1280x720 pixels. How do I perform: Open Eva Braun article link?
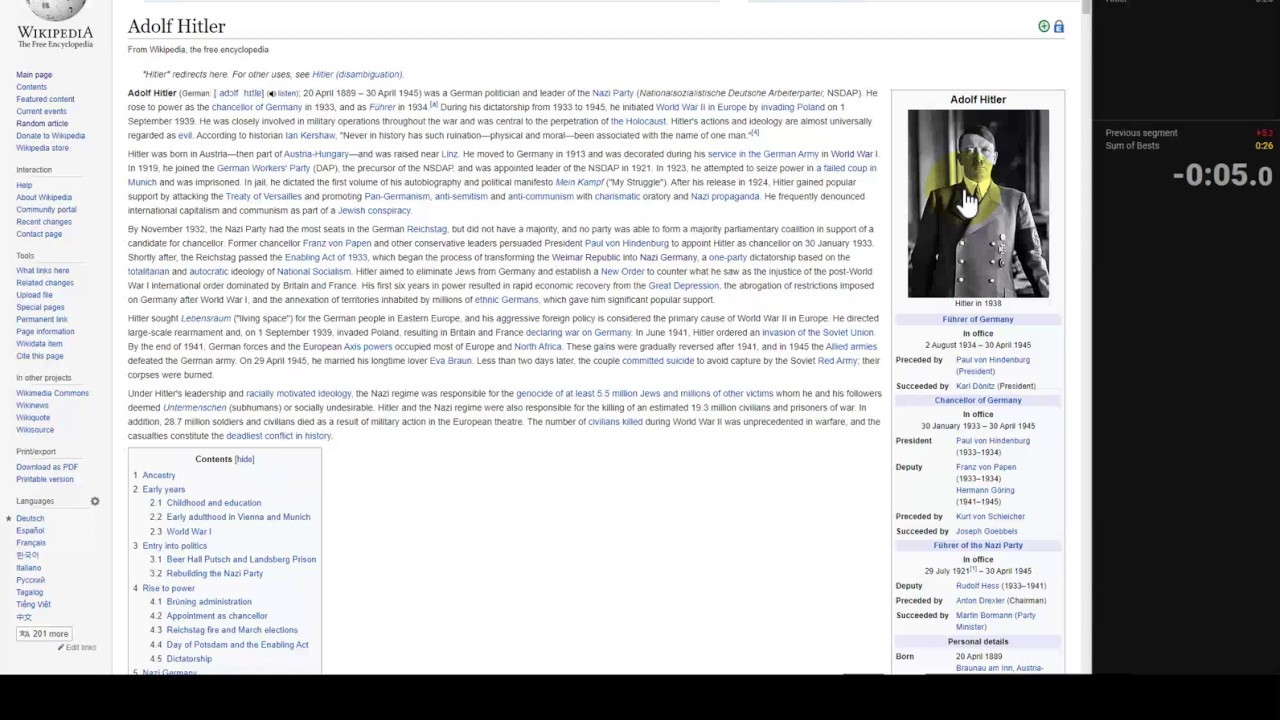point(450,360)
